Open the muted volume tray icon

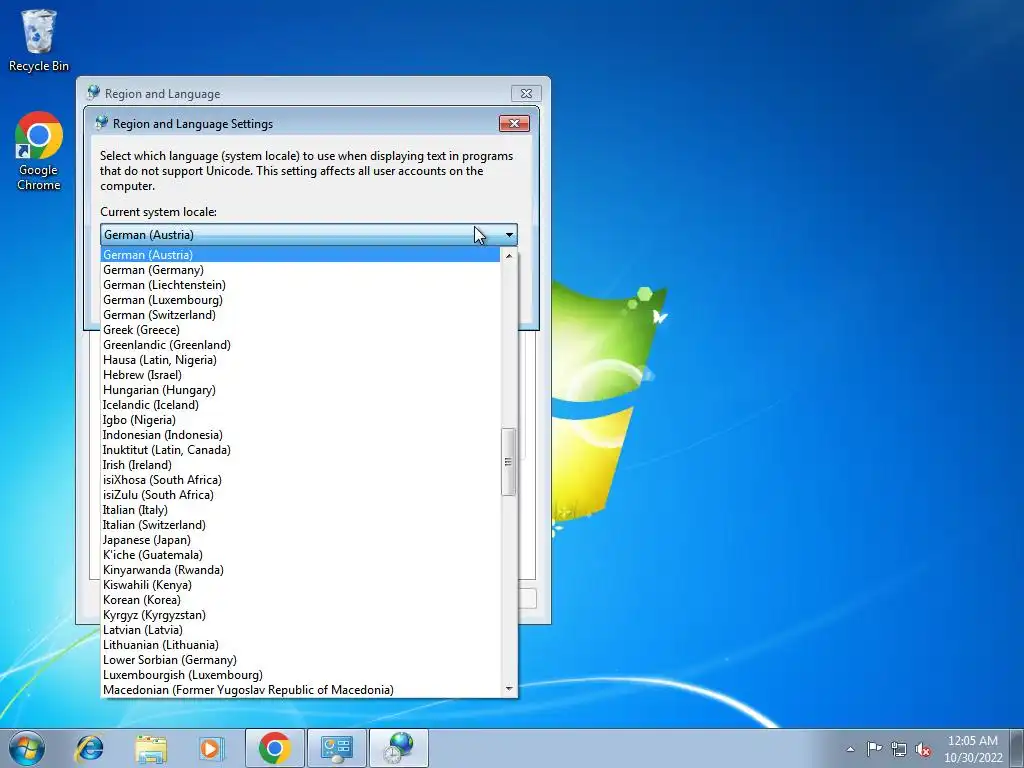923,749
